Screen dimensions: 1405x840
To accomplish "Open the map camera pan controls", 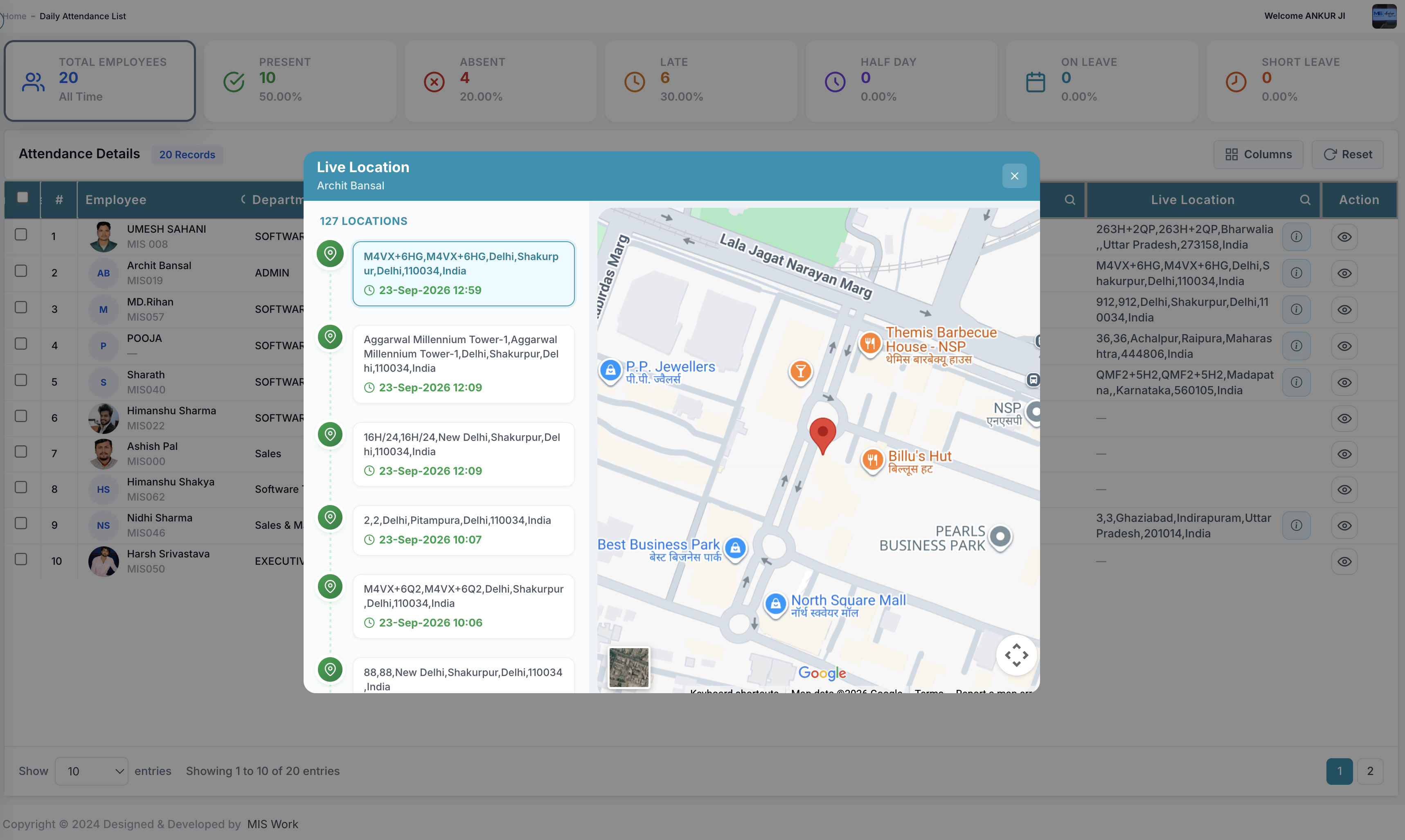I will click(1016, 655).
